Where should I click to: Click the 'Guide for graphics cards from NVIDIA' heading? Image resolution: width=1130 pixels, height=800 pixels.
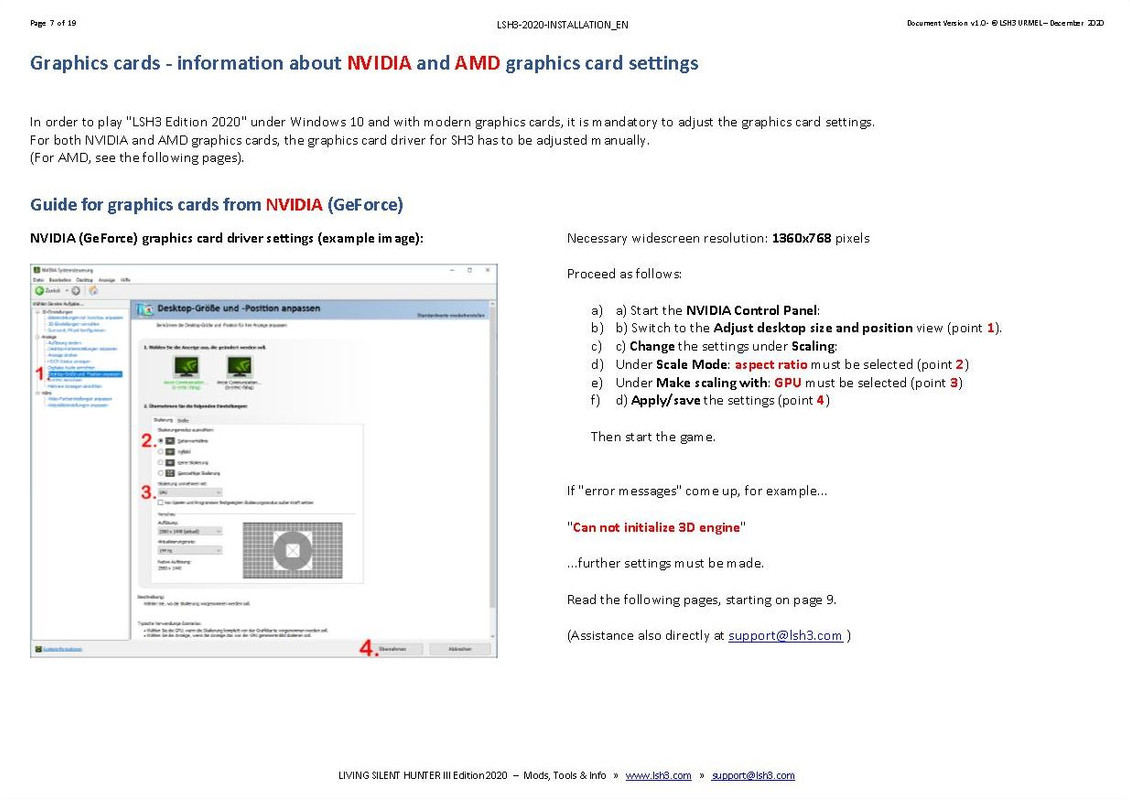pyautogui.click(x=216, y=205)
